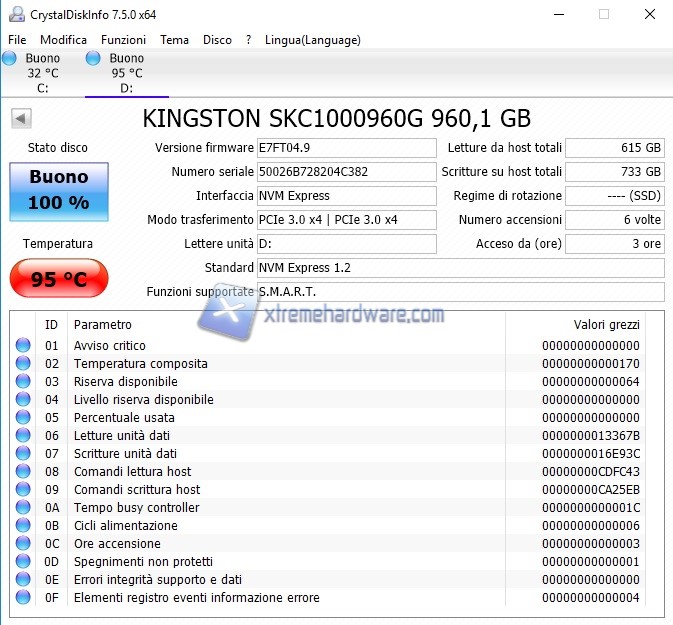The height and width of the screenshot is (625, 673).
Task: Click the CrystalDiskInfo app icon in title bar
Action: point(15,15)
